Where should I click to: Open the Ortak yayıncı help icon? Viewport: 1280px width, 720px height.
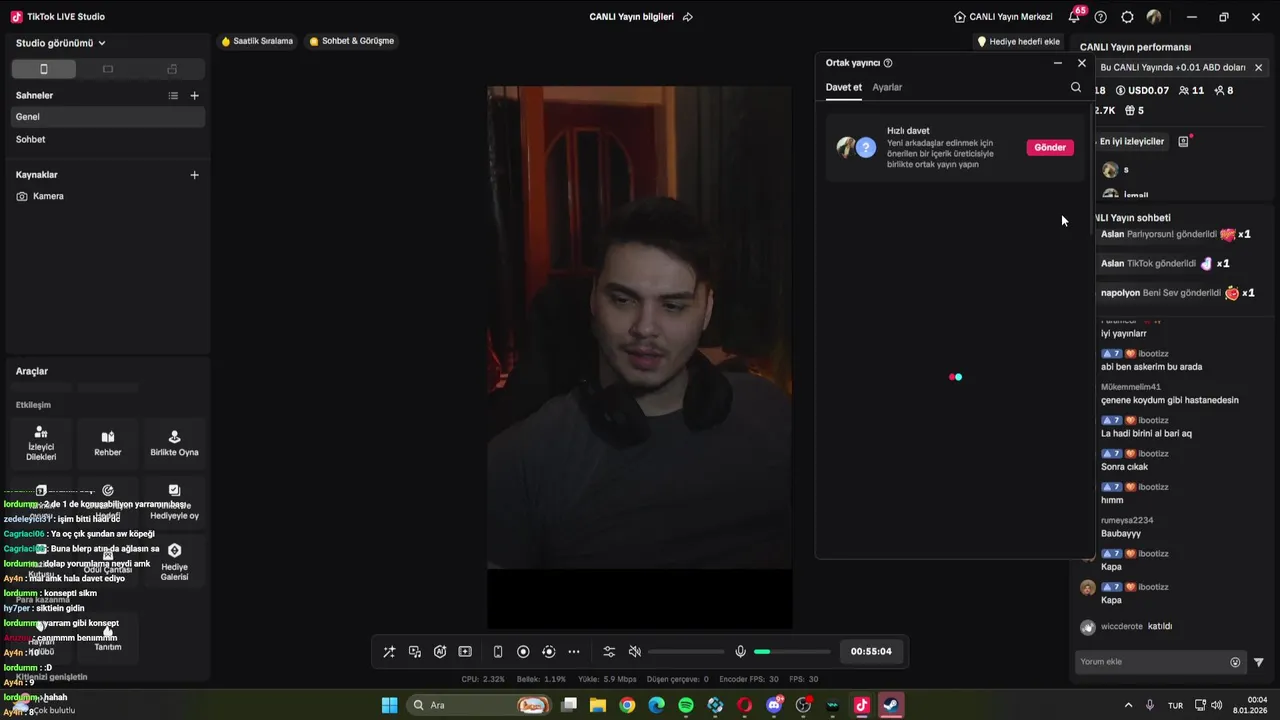click(888, 63)
